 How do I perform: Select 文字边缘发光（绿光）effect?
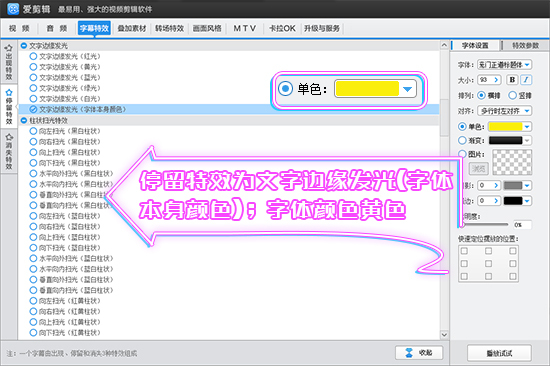(x=65, y=88)
